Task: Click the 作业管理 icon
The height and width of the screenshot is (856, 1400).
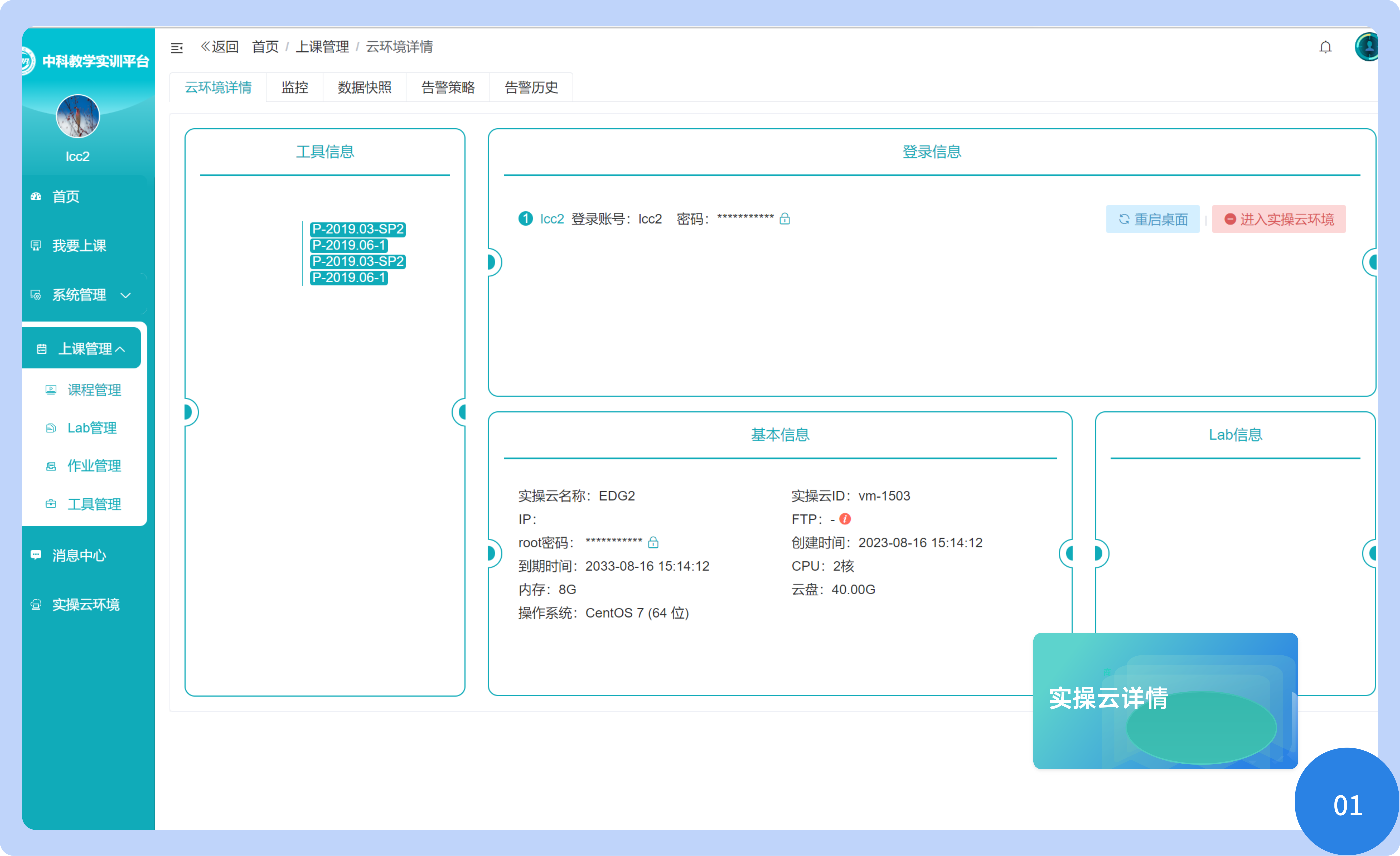Action: pyautogui.click(x=51, y=466)
